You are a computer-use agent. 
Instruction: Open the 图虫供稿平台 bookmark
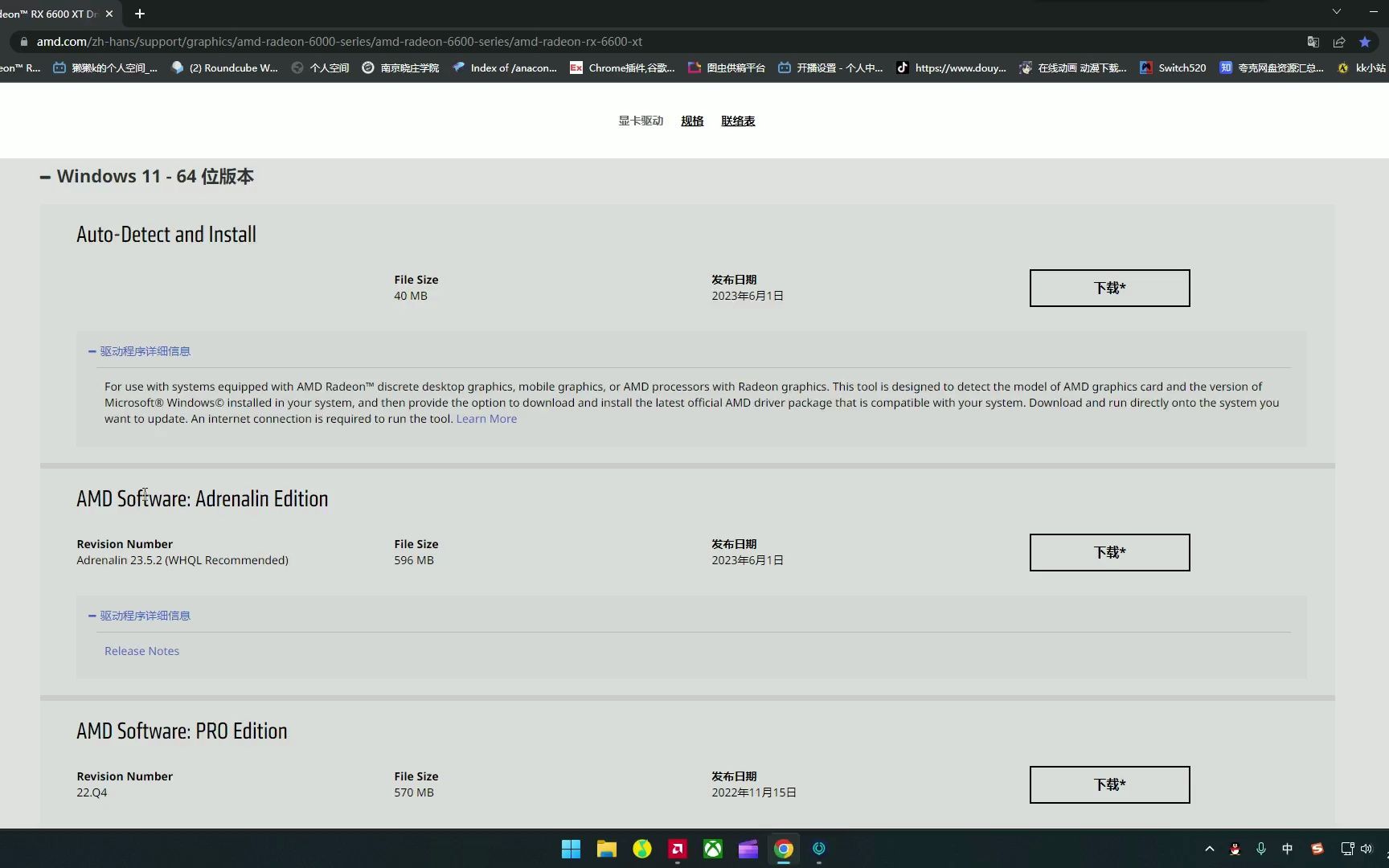click(x=727, y=68)
